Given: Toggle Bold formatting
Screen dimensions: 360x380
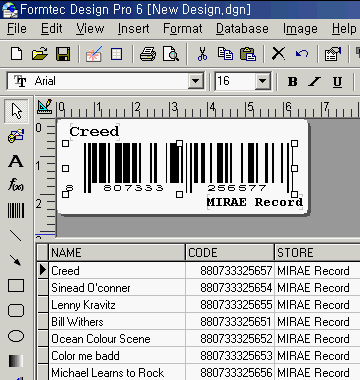Looking at the screenshot, I should coord(292,81).
